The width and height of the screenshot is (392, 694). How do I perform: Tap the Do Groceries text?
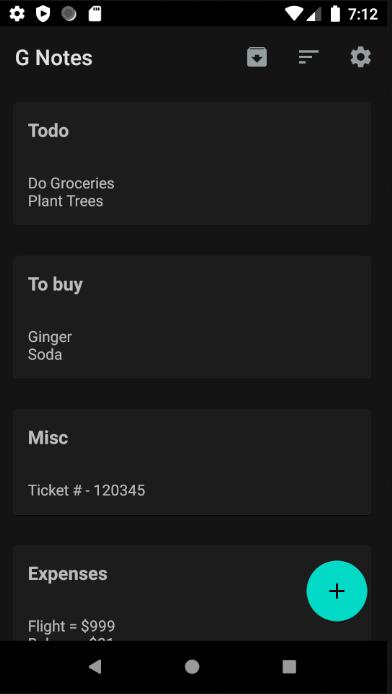[x=71, y=183]
